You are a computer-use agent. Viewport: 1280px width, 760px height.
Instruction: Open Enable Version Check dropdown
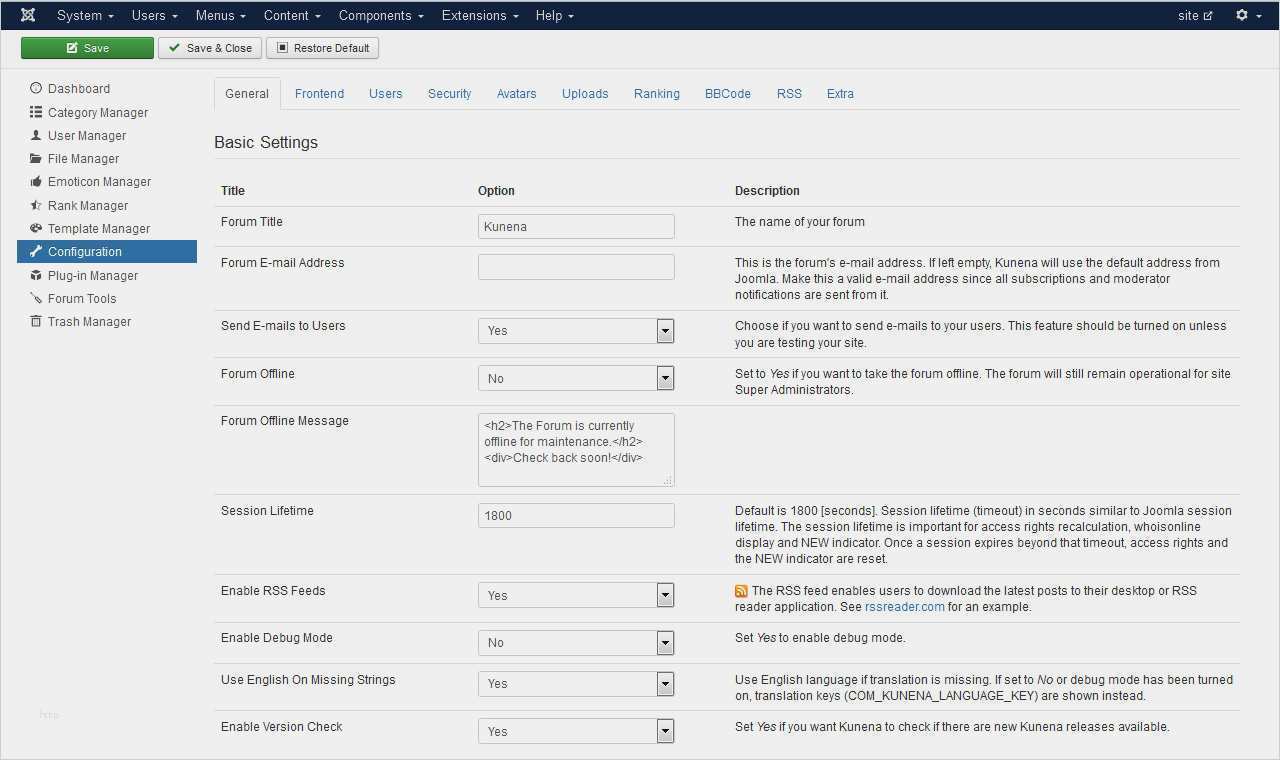click(x=575, y=732)
